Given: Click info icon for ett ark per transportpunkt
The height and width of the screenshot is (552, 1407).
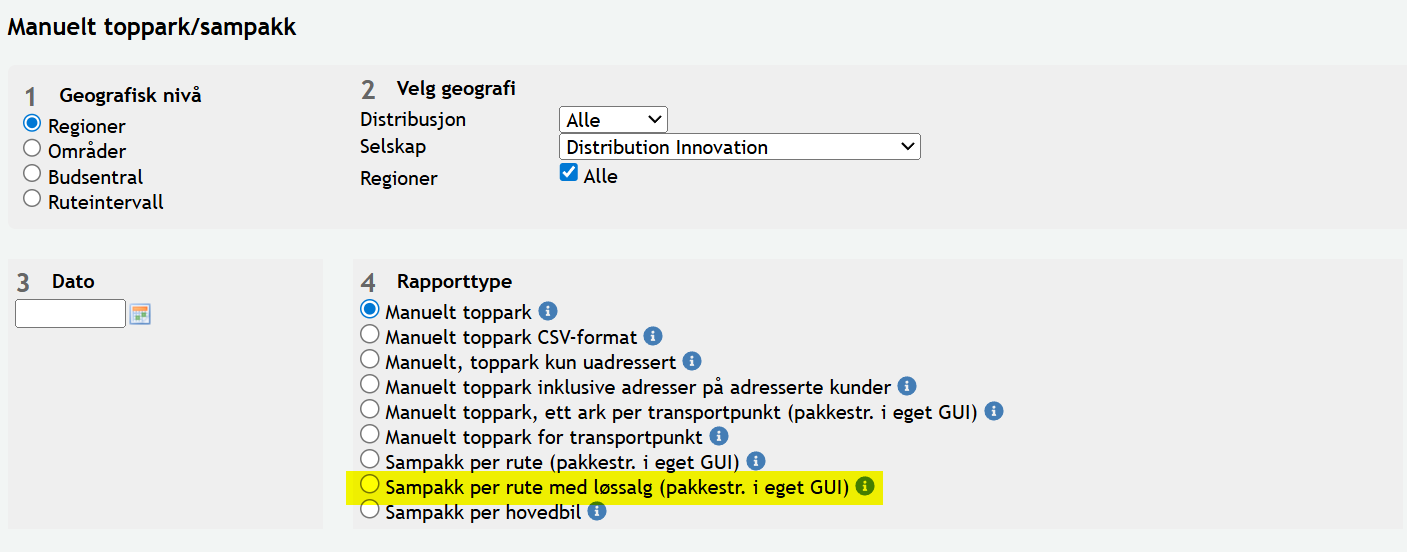Looking at the screenshot, I should click(x=994, y=411).
